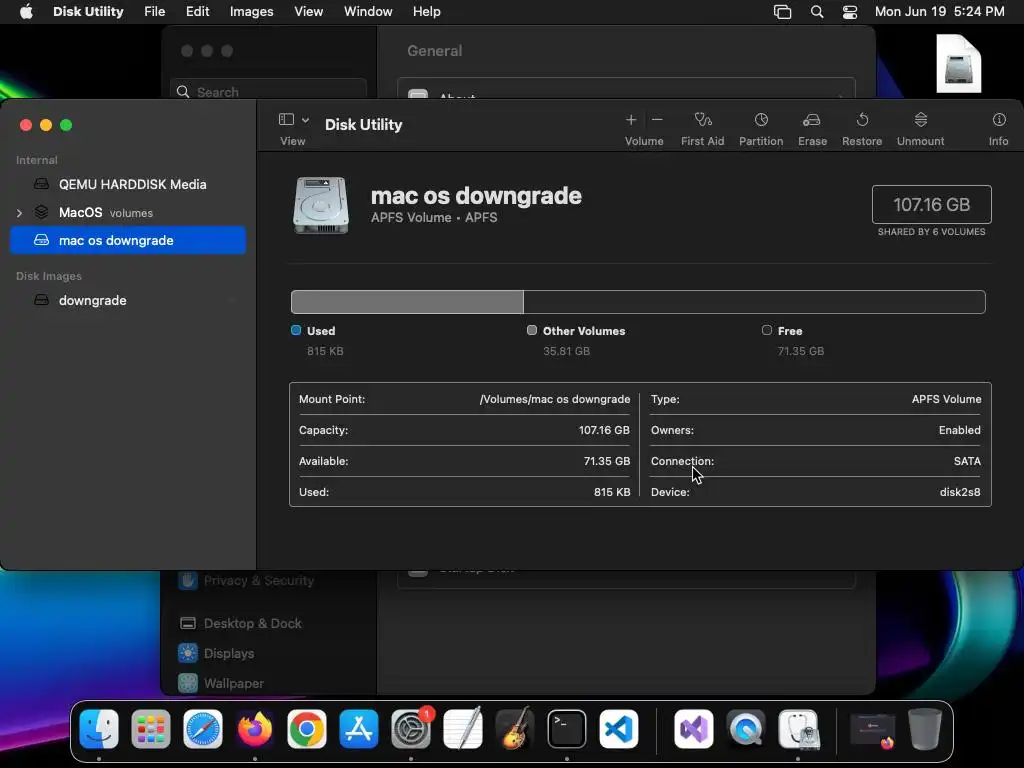Expand the MacOS volumes disclosure arrow
1024x768 pixels.
[x=19, y=213]
